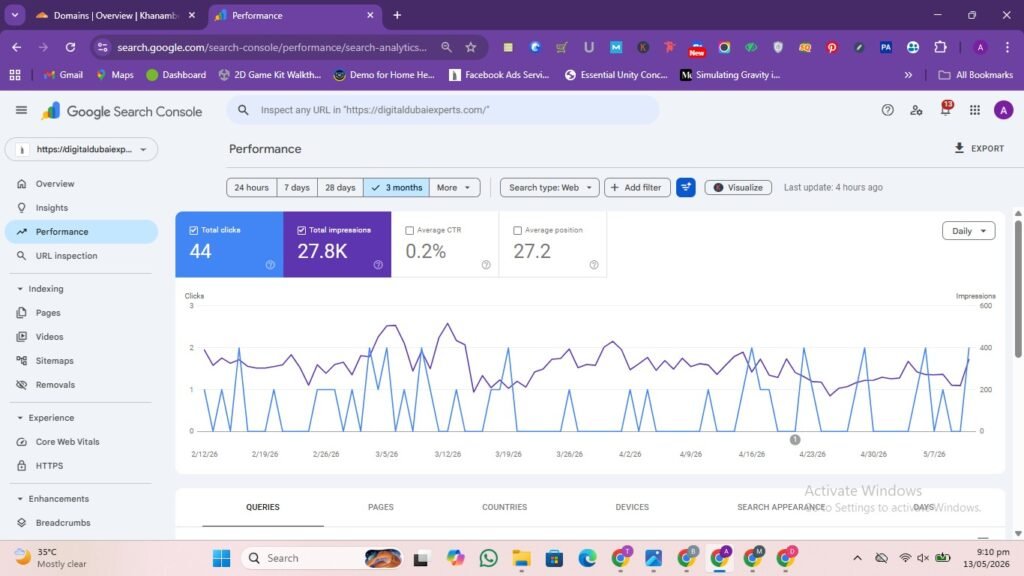Open WhatsApp from the taskbar

(488, 558)
